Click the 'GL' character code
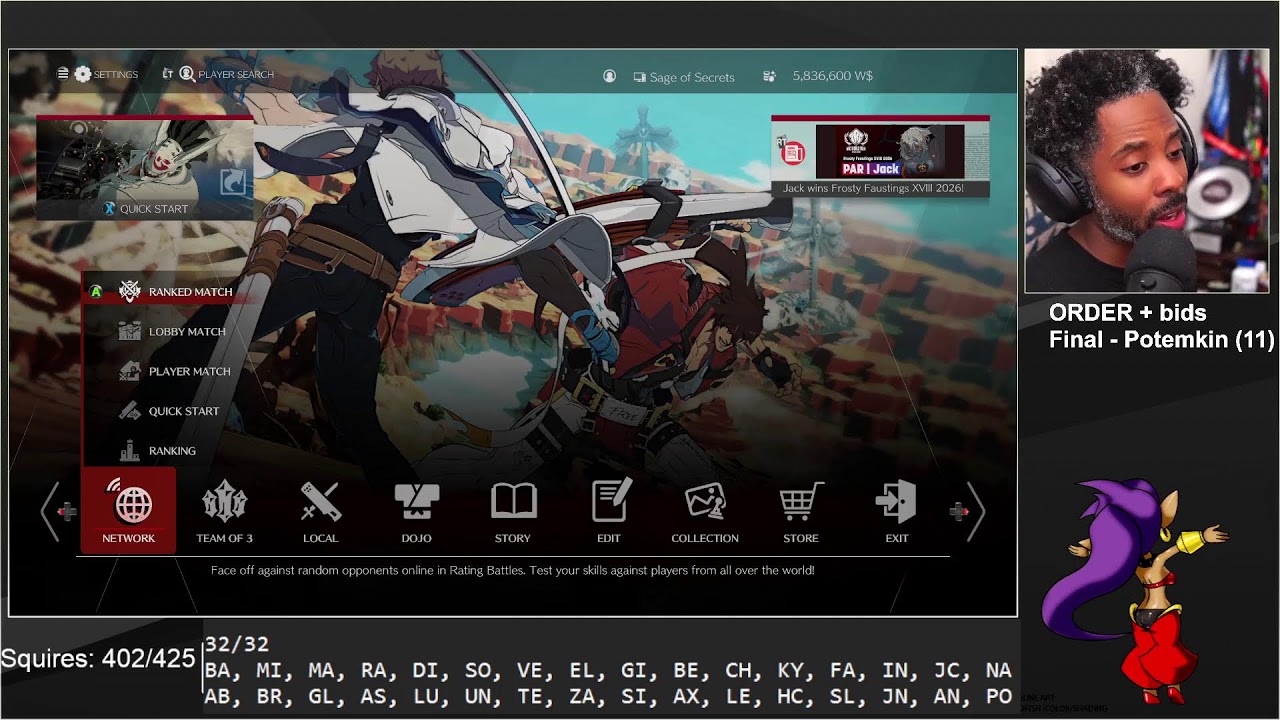 321,697
